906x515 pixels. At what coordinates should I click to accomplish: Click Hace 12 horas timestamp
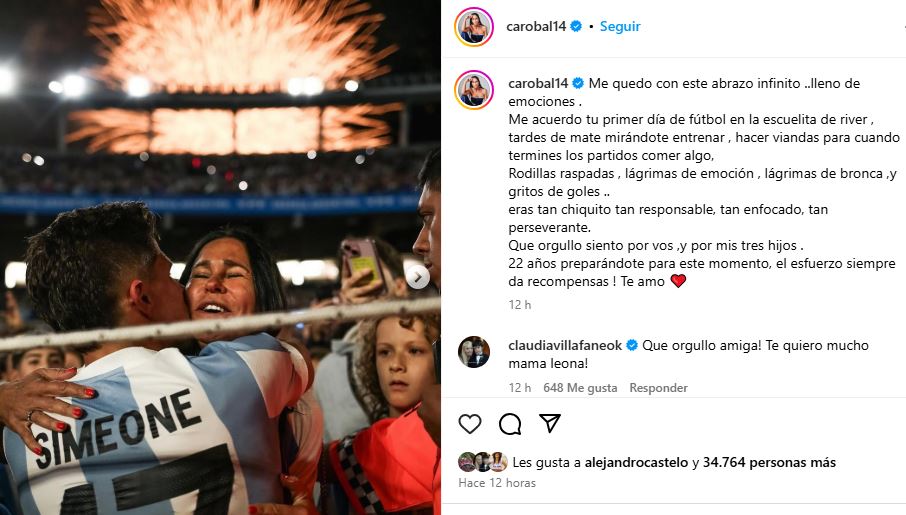pos(497,483)
